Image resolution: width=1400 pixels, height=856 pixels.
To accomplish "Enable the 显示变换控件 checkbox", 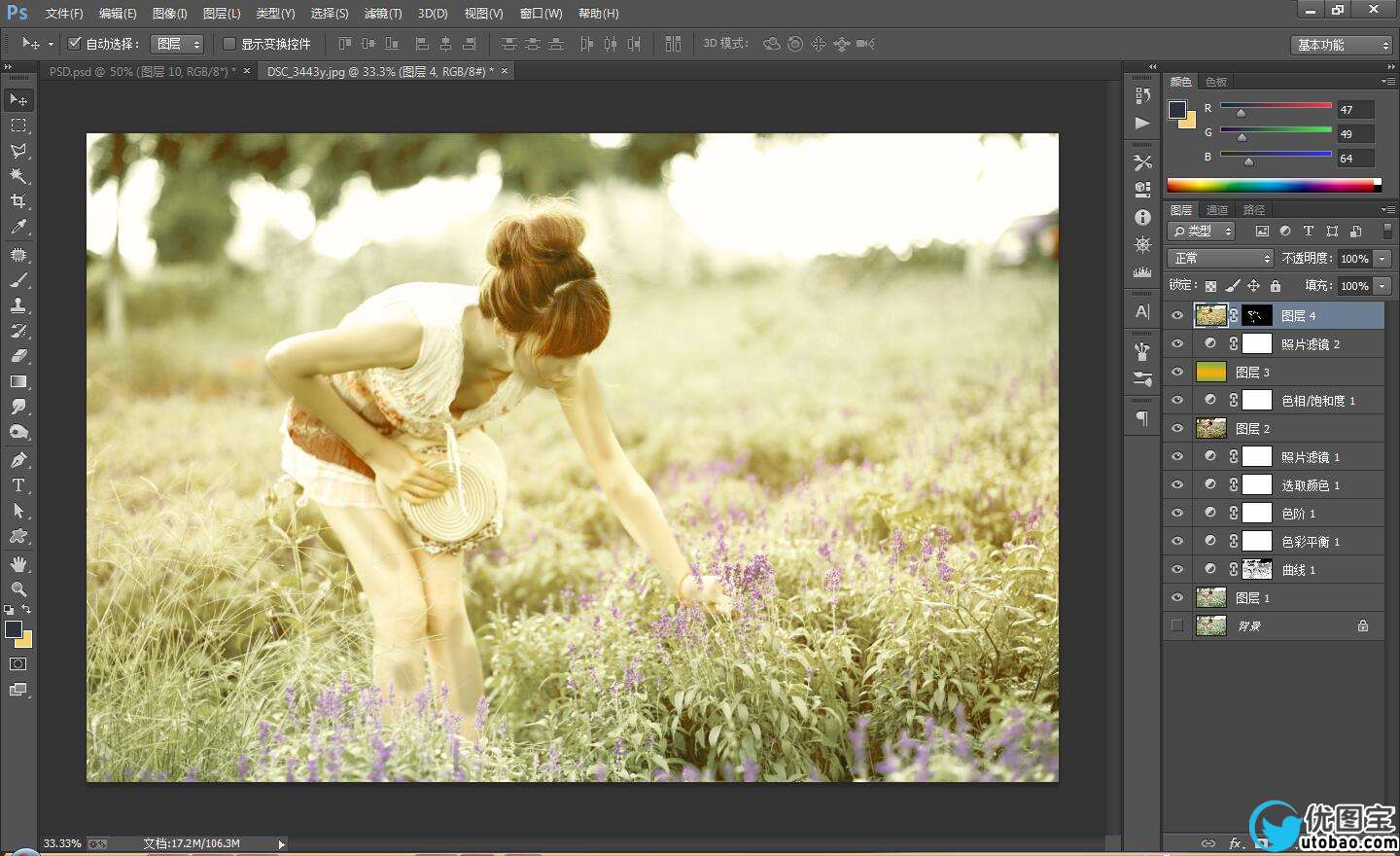I will pos(229,44).
